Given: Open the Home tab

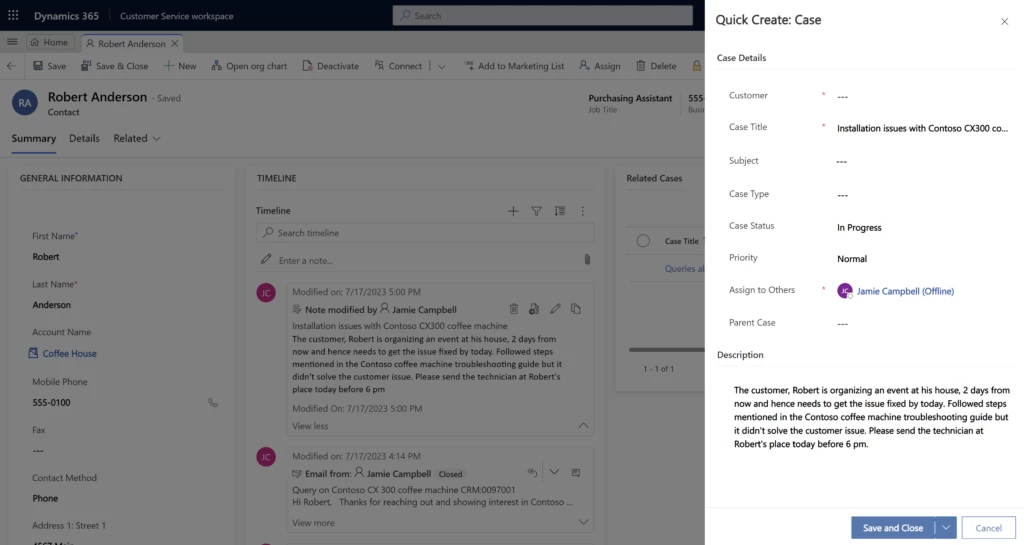Looking at the screenshot, I should [49, 43].
